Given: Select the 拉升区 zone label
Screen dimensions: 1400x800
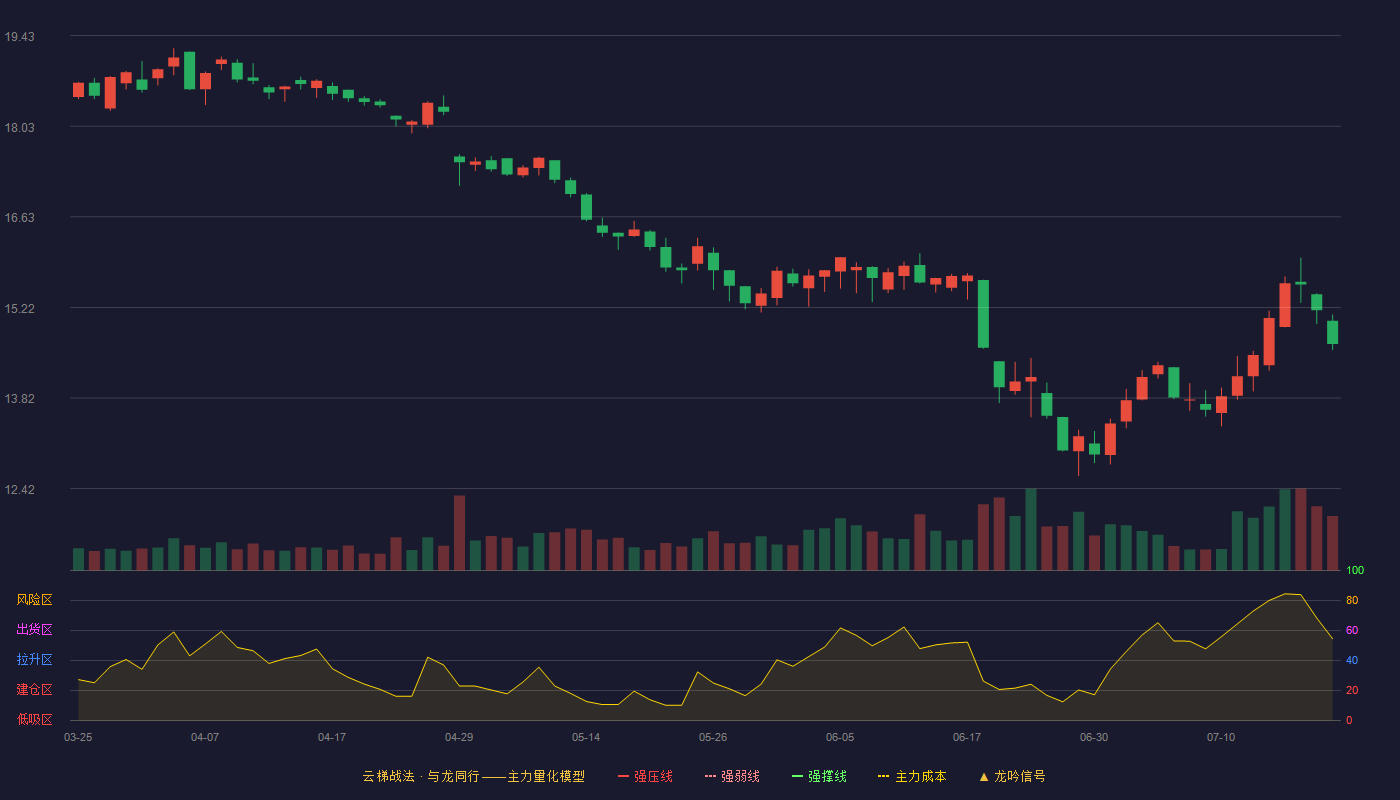Looking at the screenshot, I should [34, 660].
